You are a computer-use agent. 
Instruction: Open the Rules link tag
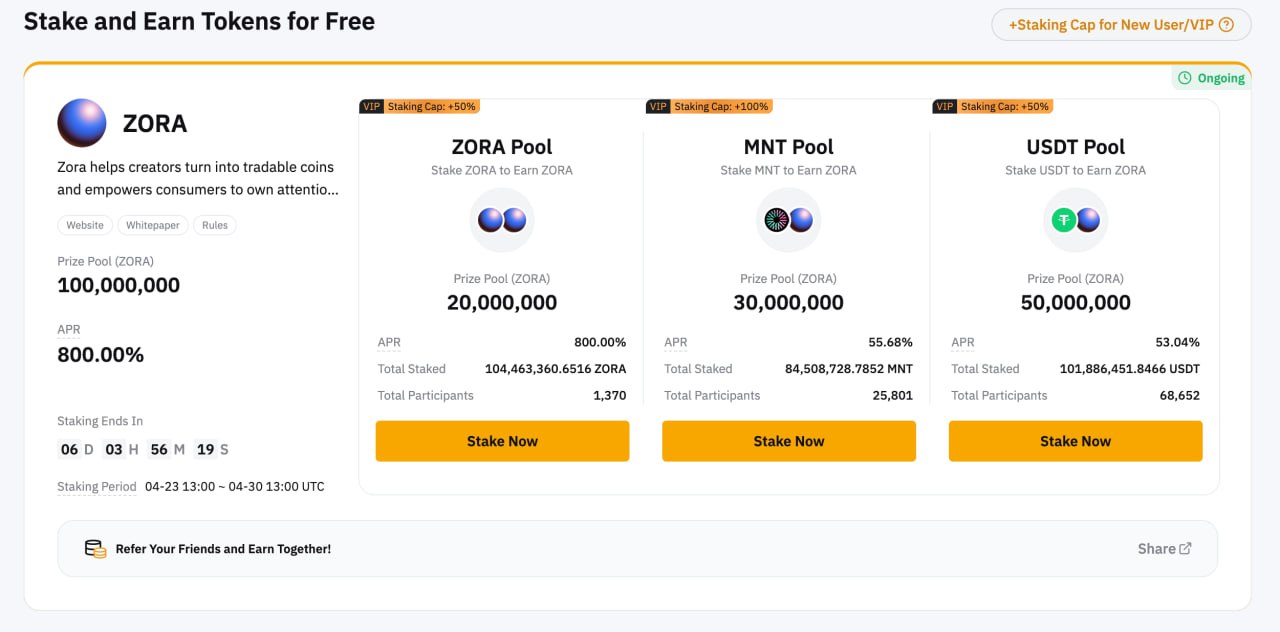(x=215, y=225)
